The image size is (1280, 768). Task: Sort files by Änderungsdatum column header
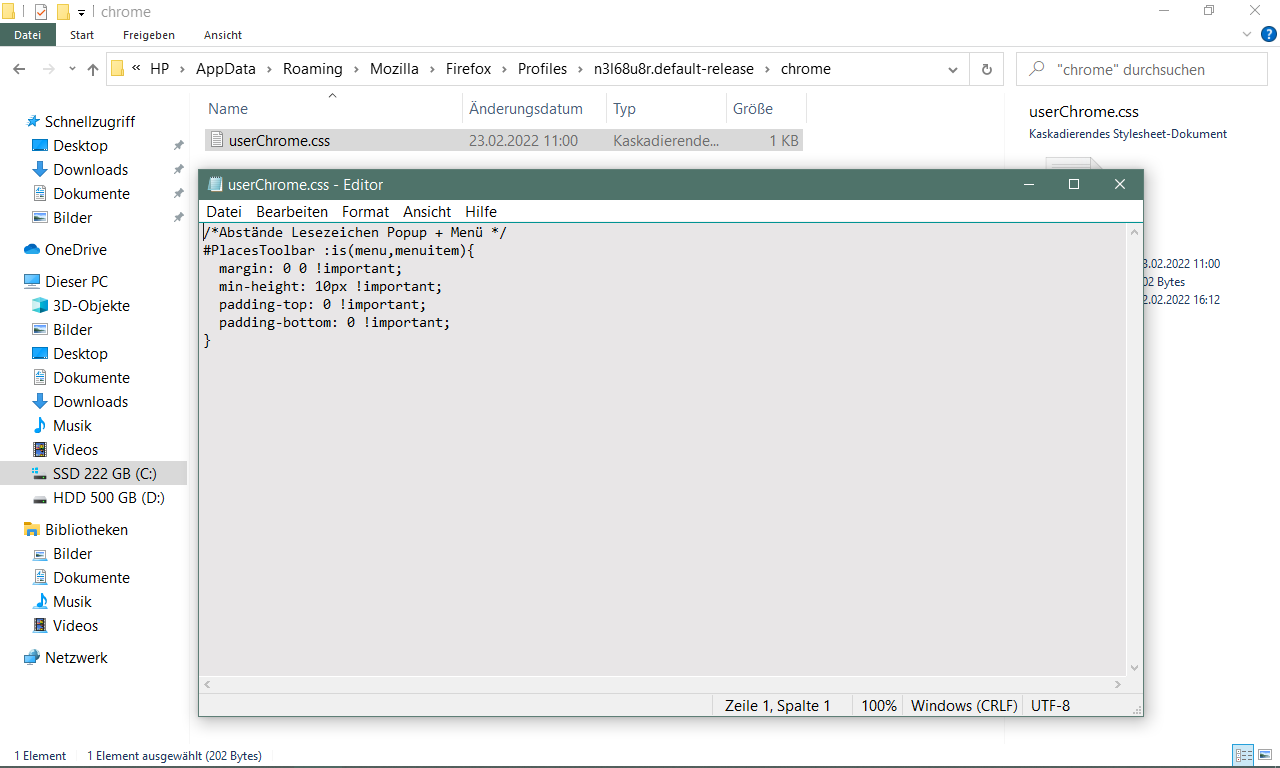tap(526, 109)
